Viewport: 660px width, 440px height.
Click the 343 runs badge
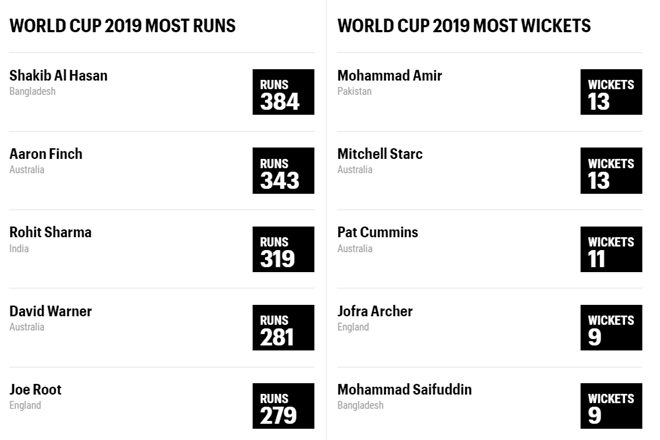pos(283,171)
